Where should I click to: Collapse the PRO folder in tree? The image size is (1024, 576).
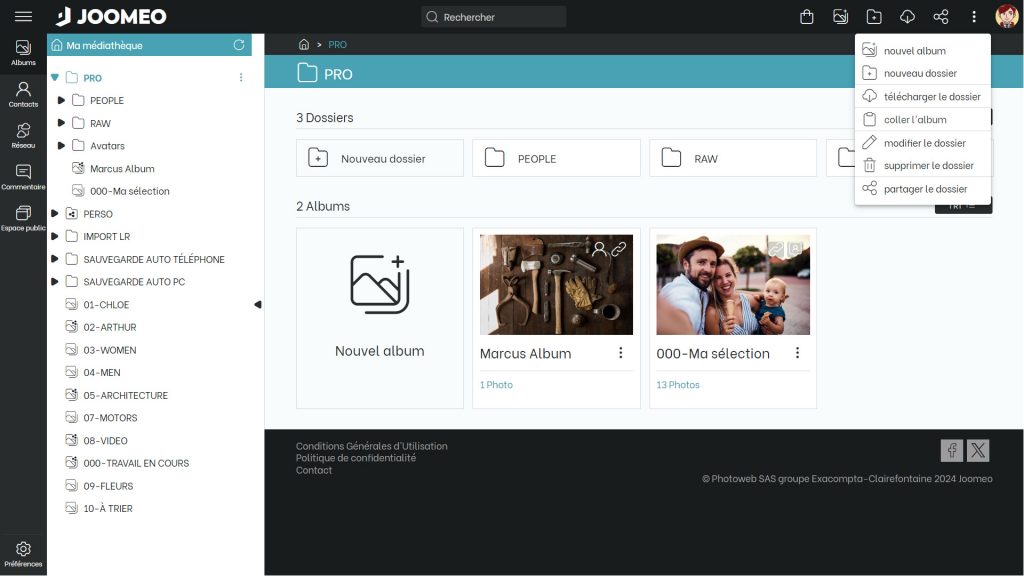(x=54, y=78)
